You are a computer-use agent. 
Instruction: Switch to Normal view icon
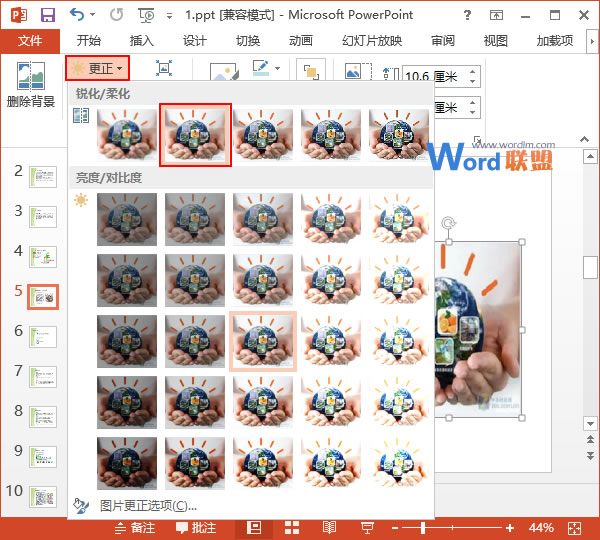click(254, 528)
